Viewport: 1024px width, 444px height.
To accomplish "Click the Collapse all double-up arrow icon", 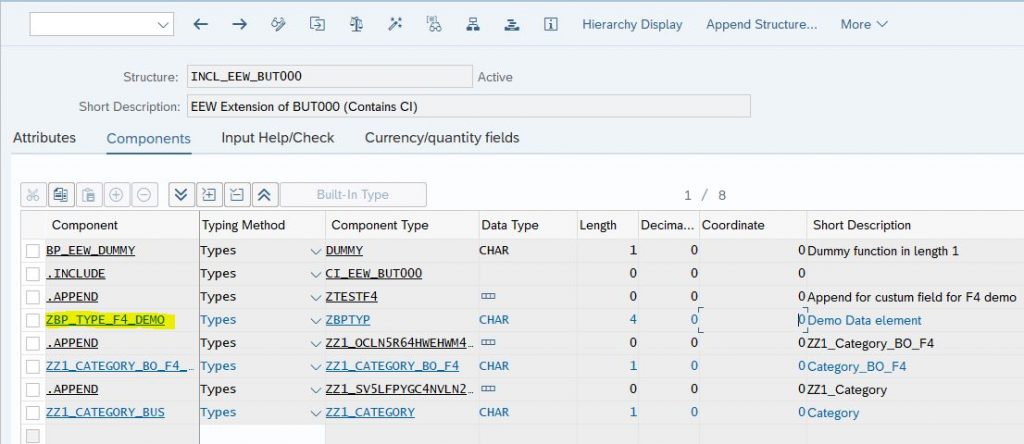I will point(265,195).
